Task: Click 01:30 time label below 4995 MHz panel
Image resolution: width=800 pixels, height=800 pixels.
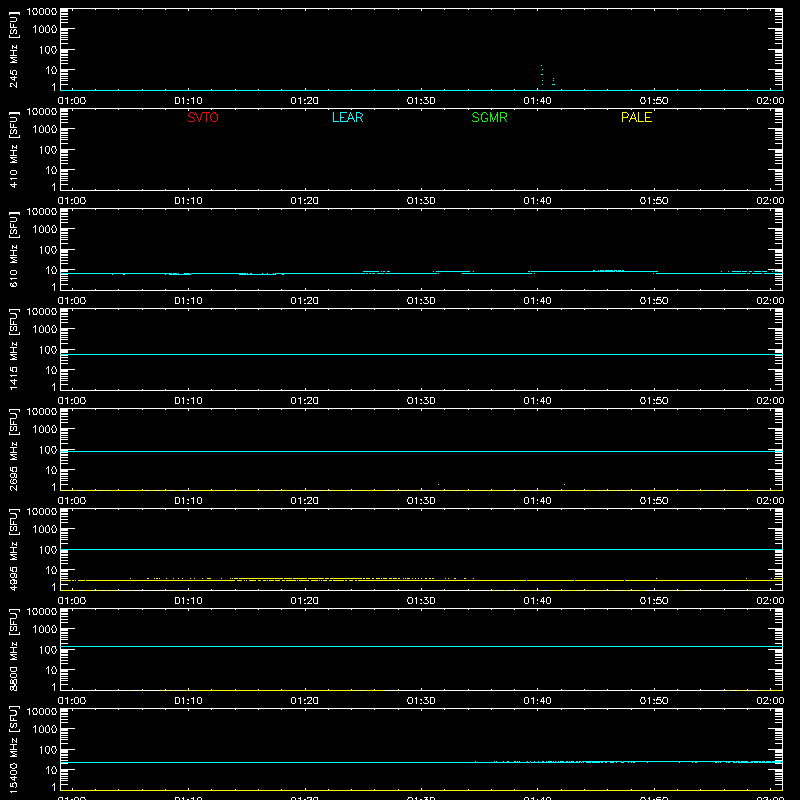Action: coord(421,601)
